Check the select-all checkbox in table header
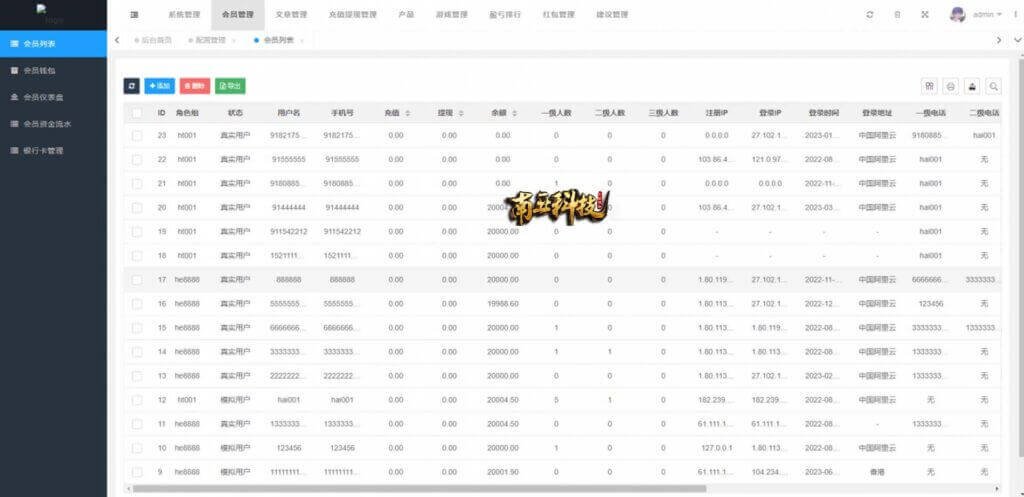 click(x=137, y=113)
